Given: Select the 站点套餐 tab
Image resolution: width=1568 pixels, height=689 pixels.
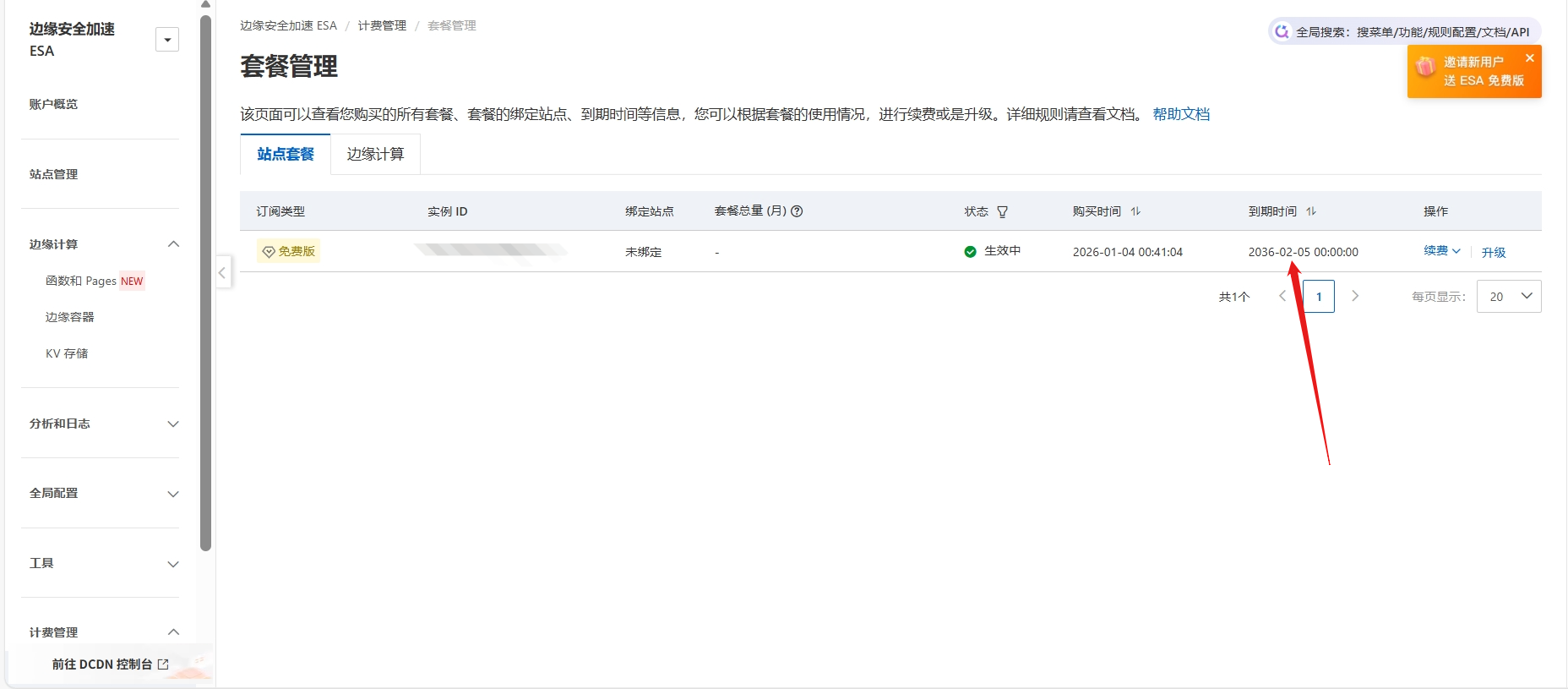Looking at the screenshot, I should click(286, 154).
